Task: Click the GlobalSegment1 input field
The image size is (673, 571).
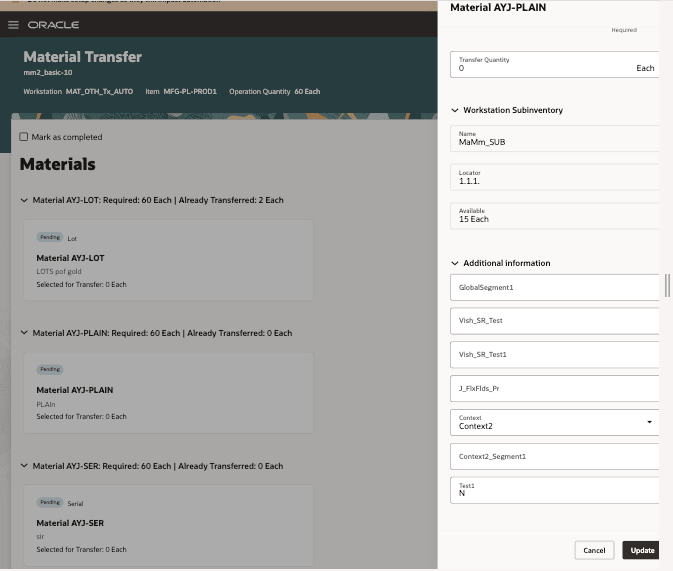Action: (555, 288)
